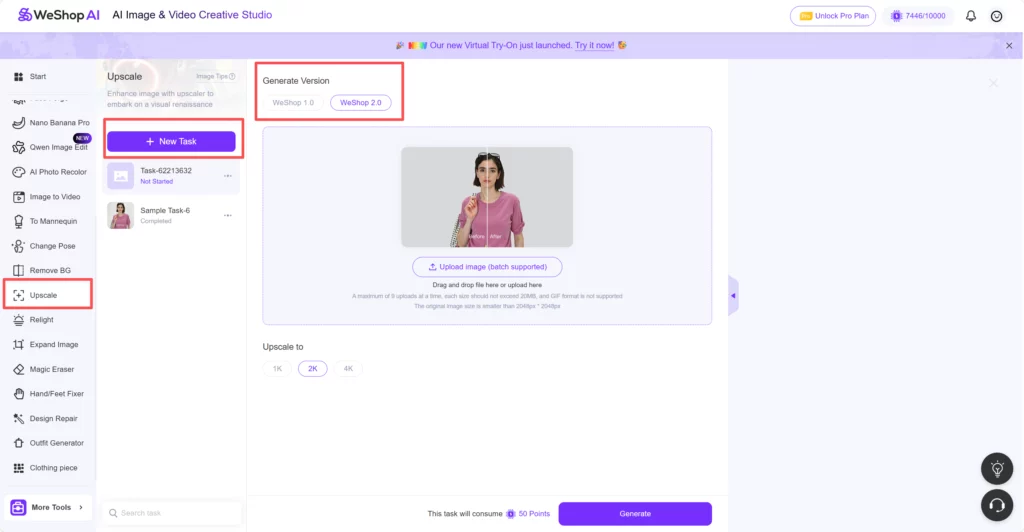Close the right side panel X

pos(993,83)
